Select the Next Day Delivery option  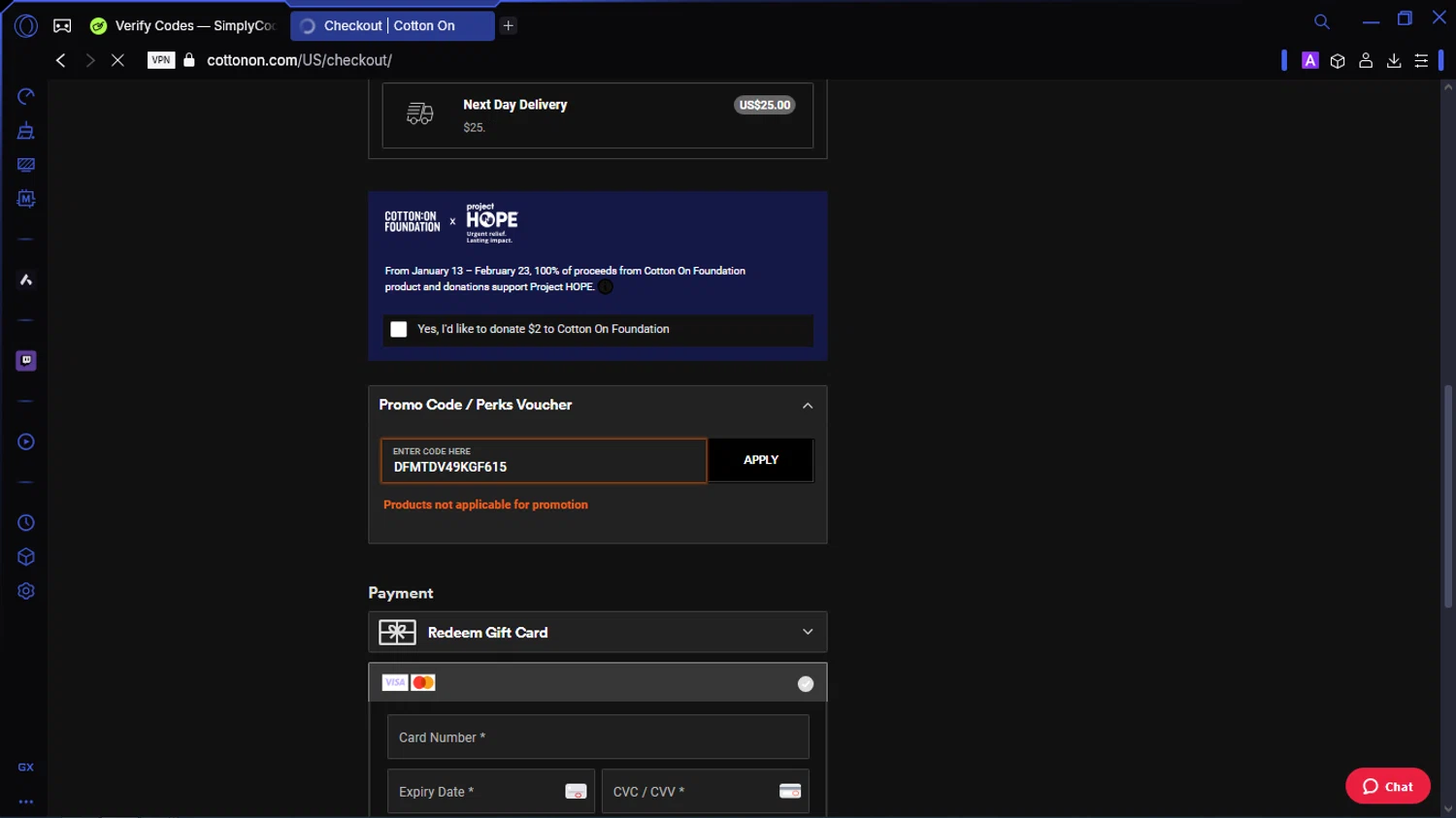tap(598, 115)
